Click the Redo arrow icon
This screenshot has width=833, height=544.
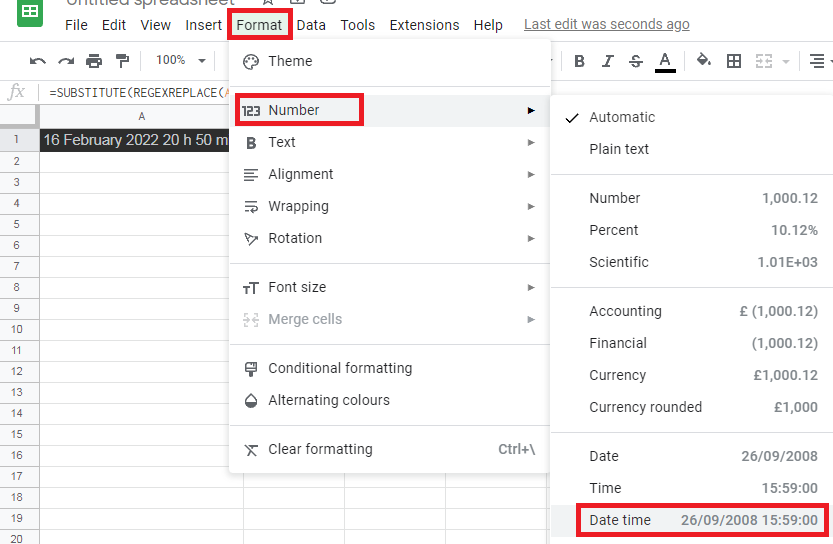(66, 61)
